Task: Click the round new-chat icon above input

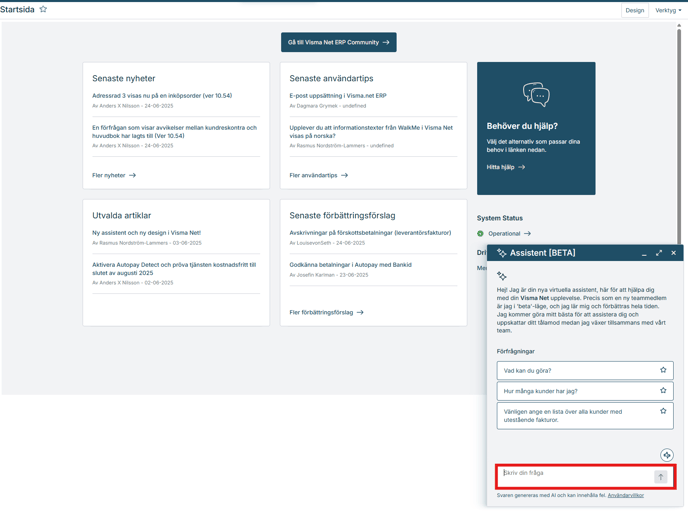Action: (x=666, y=455)
